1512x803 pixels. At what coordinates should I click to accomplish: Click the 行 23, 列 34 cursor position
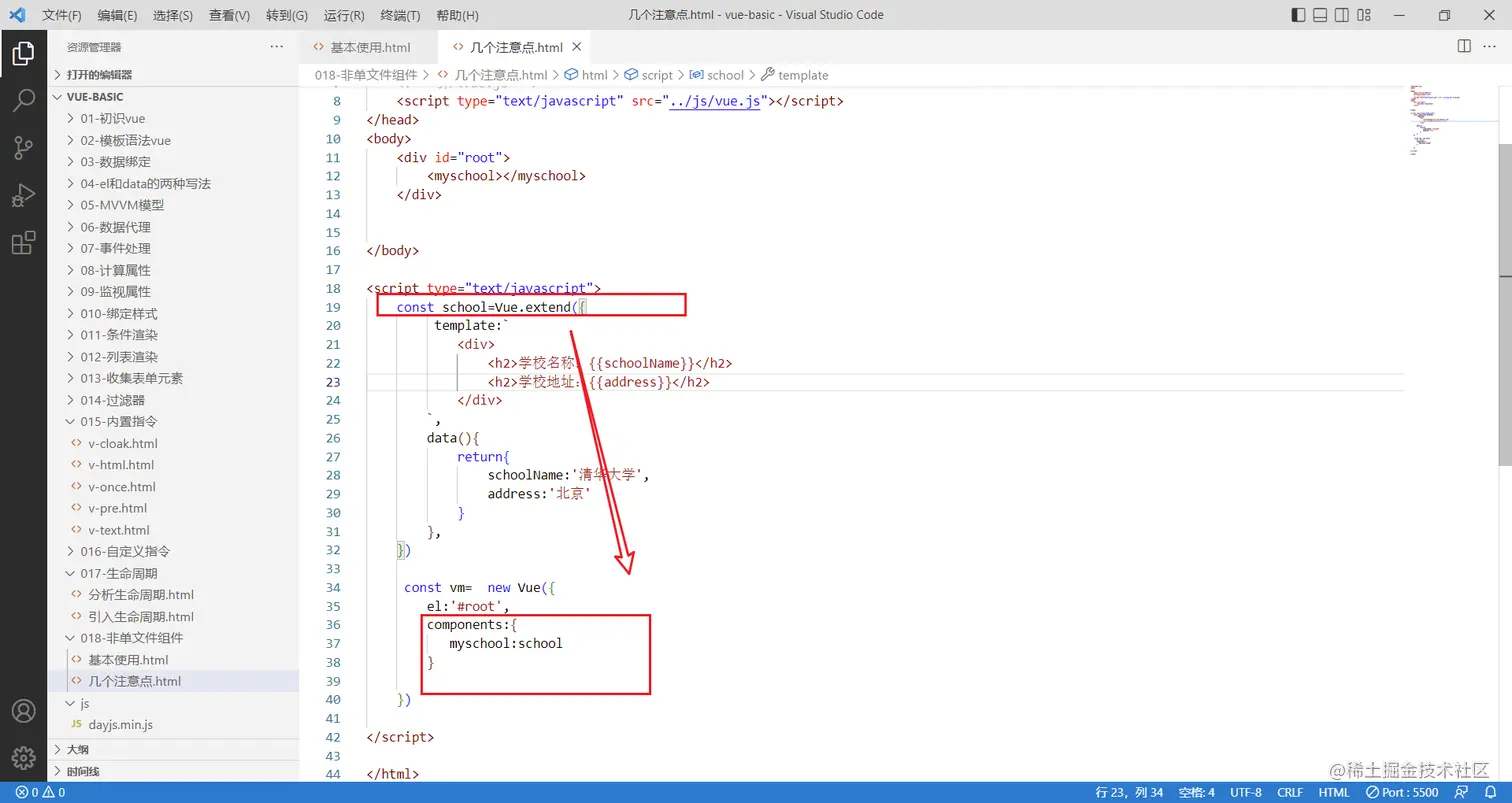coord(1129,793)
